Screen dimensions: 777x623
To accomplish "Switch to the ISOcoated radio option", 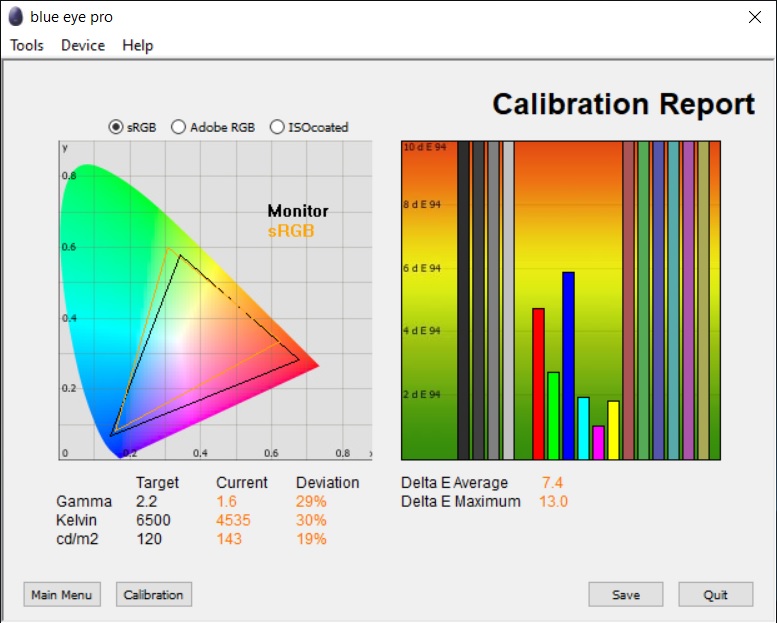I will pos(278,127).
